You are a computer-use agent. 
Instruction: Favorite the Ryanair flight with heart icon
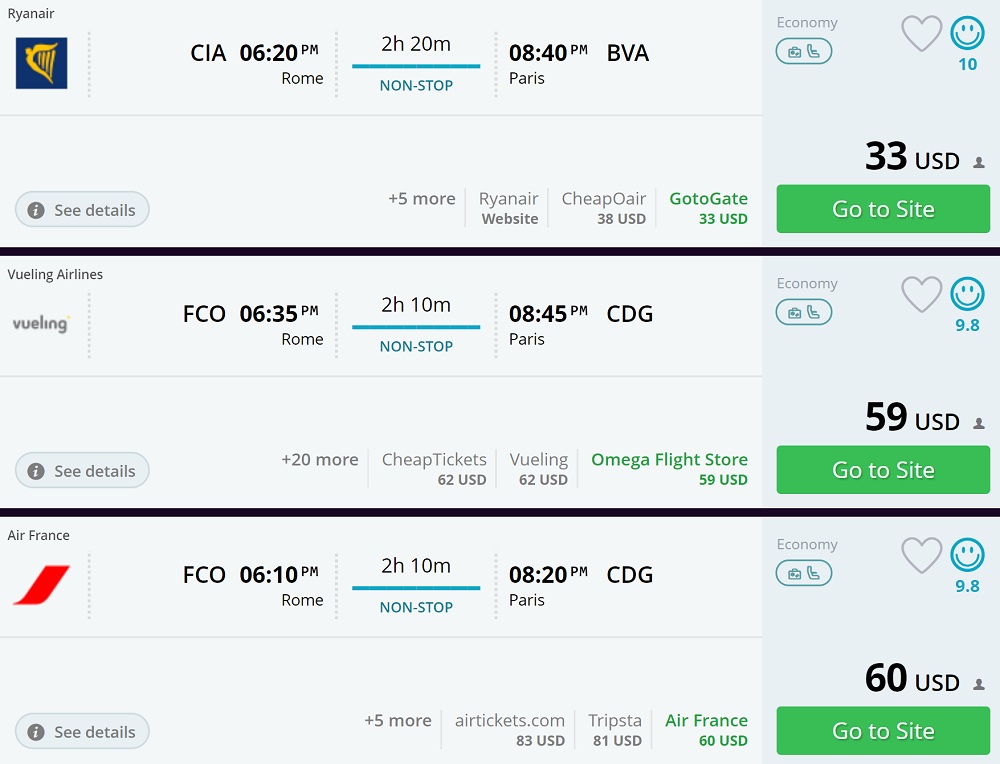[921, 34]
